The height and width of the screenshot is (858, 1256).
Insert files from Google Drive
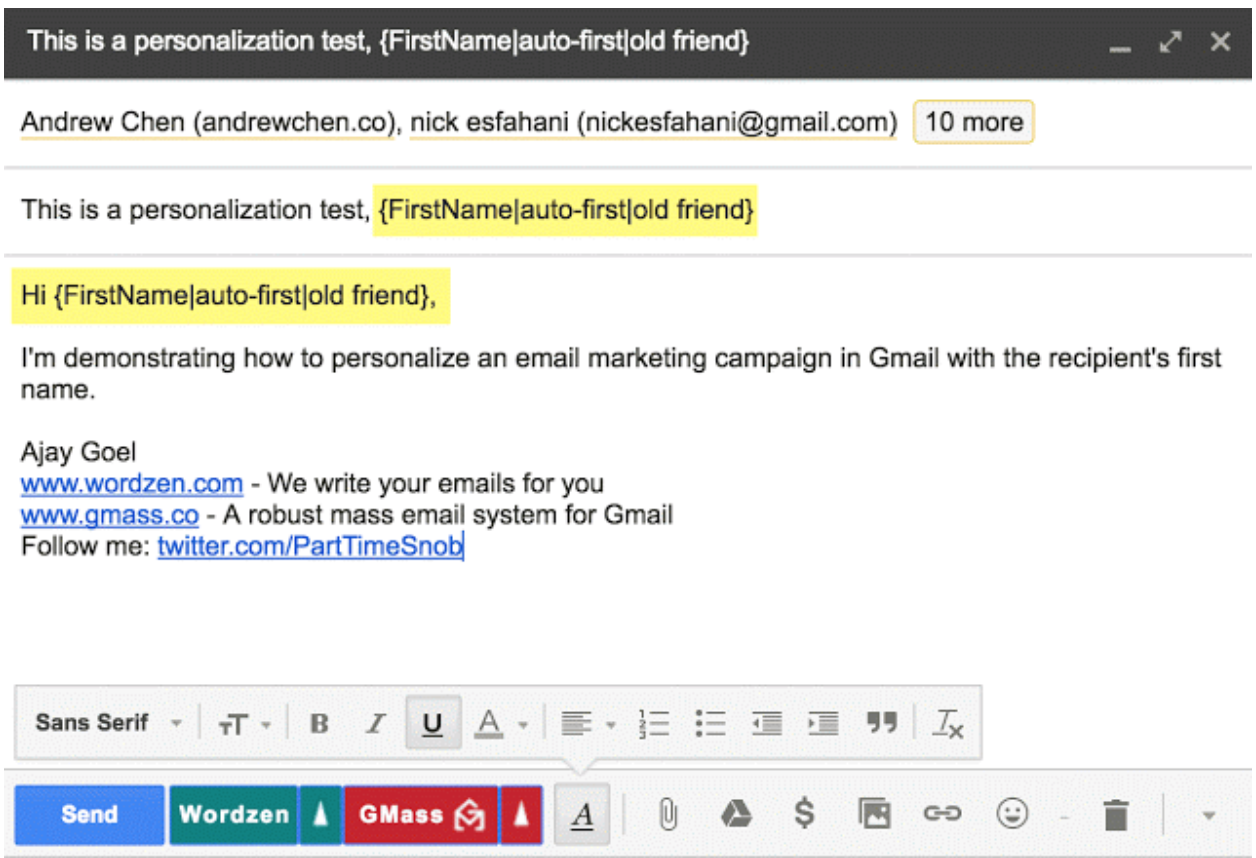pyautogui.click(x=736, y=814)
